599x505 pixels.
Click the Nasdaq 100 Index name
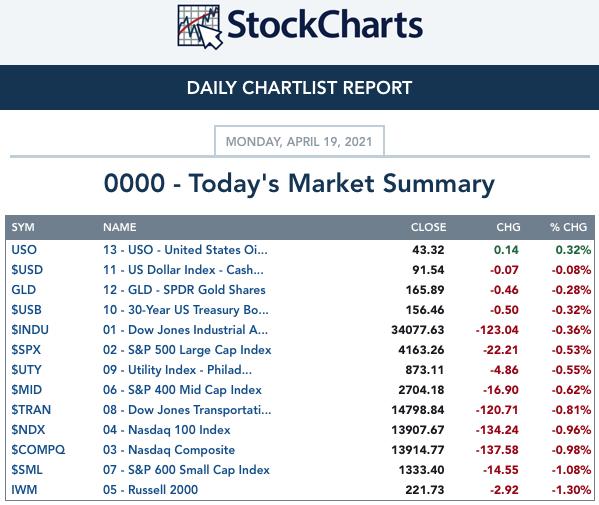pos(167,430)
